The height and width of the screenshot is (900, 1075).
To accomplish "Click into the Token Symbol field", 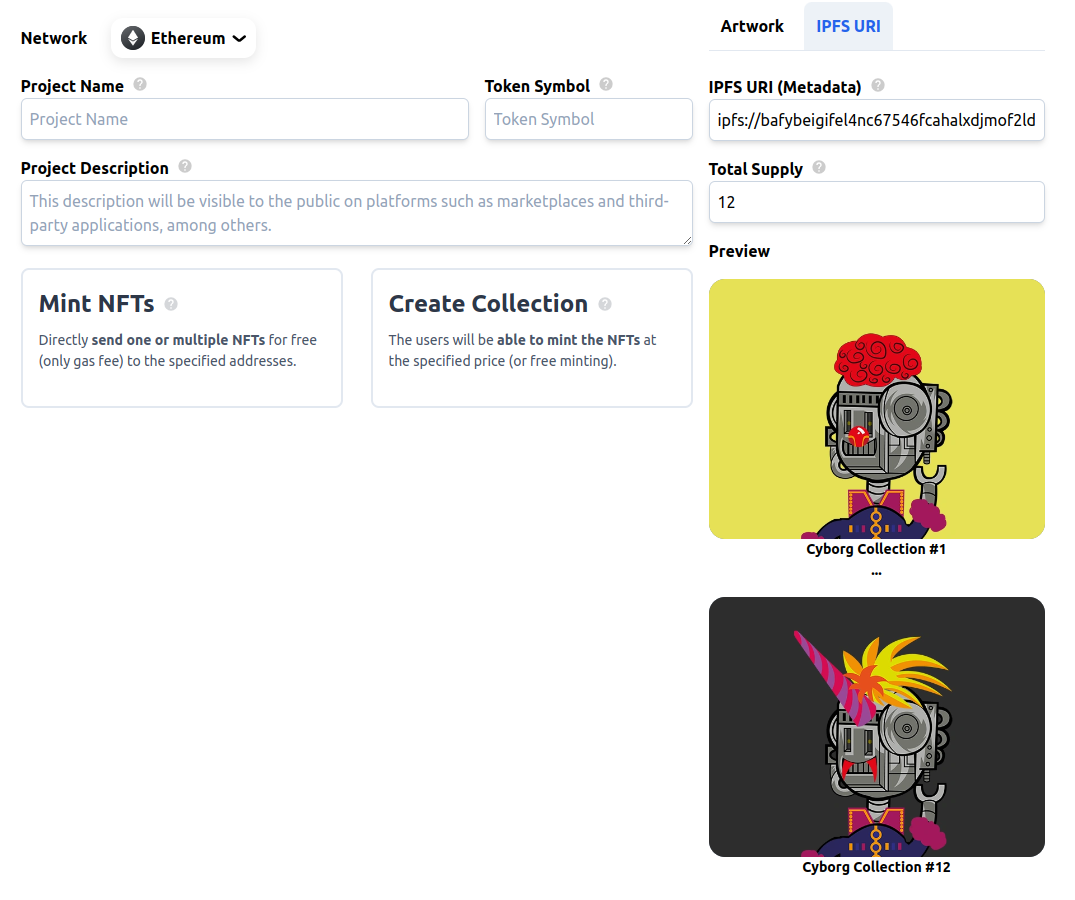I will [588, 119].
